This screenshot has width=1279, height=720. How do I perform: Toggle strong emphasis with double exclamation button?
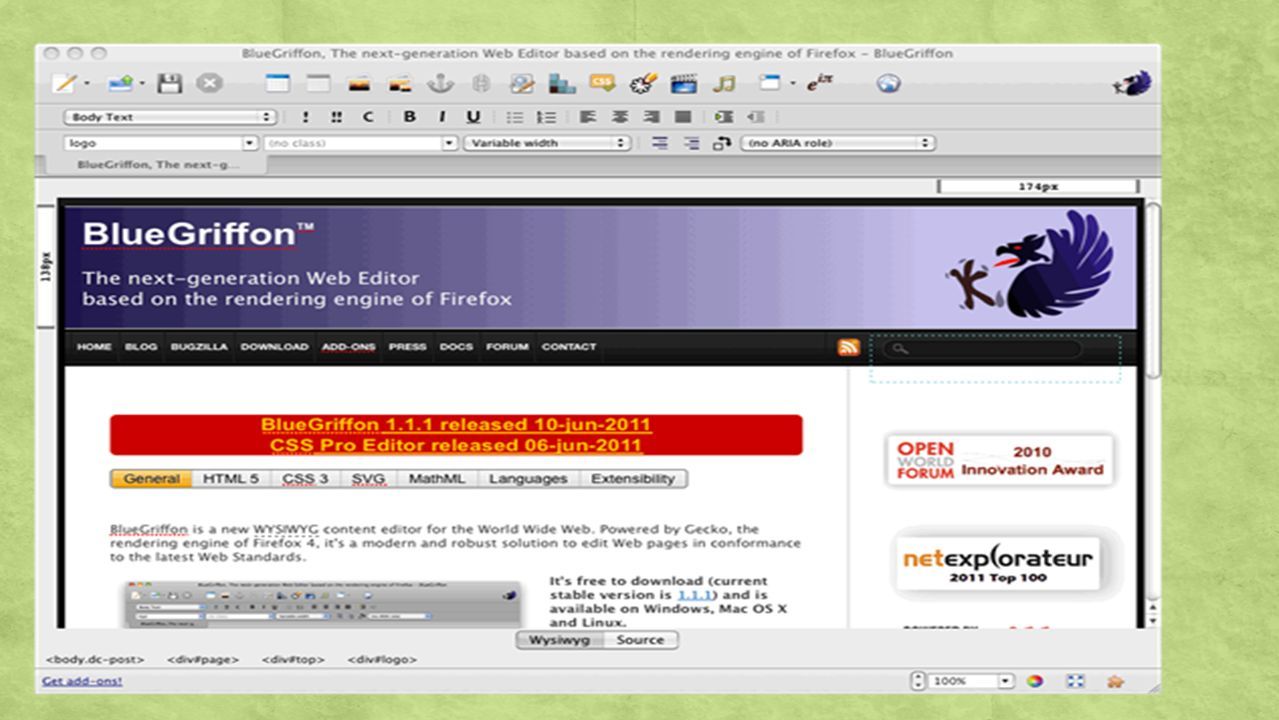pyautogui.click(x=336, y=117)
